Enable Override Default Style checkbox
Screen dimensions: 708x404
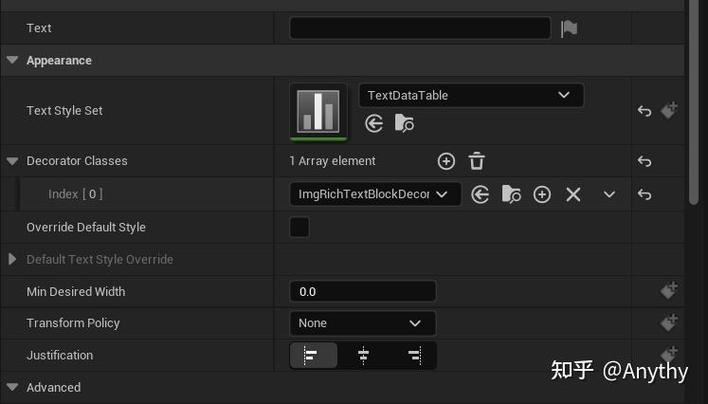300,227
